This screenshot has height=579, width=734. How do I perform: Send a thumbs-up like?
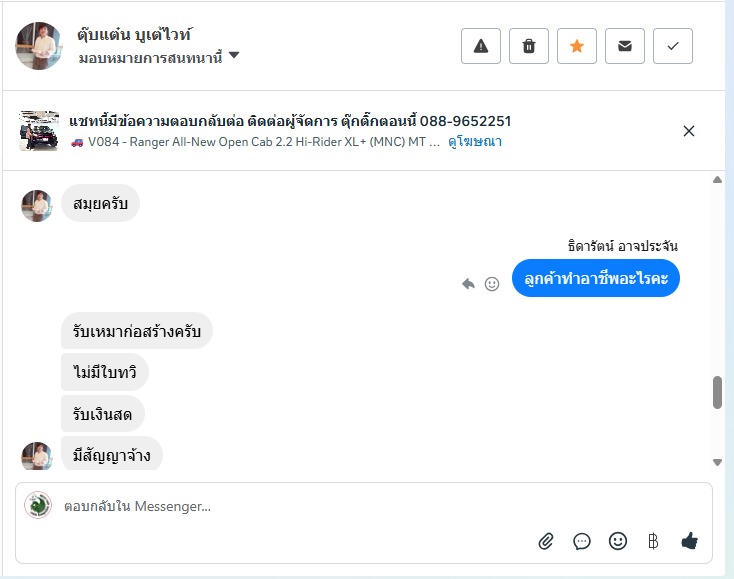pyautogui.click(x=689, y=541)
